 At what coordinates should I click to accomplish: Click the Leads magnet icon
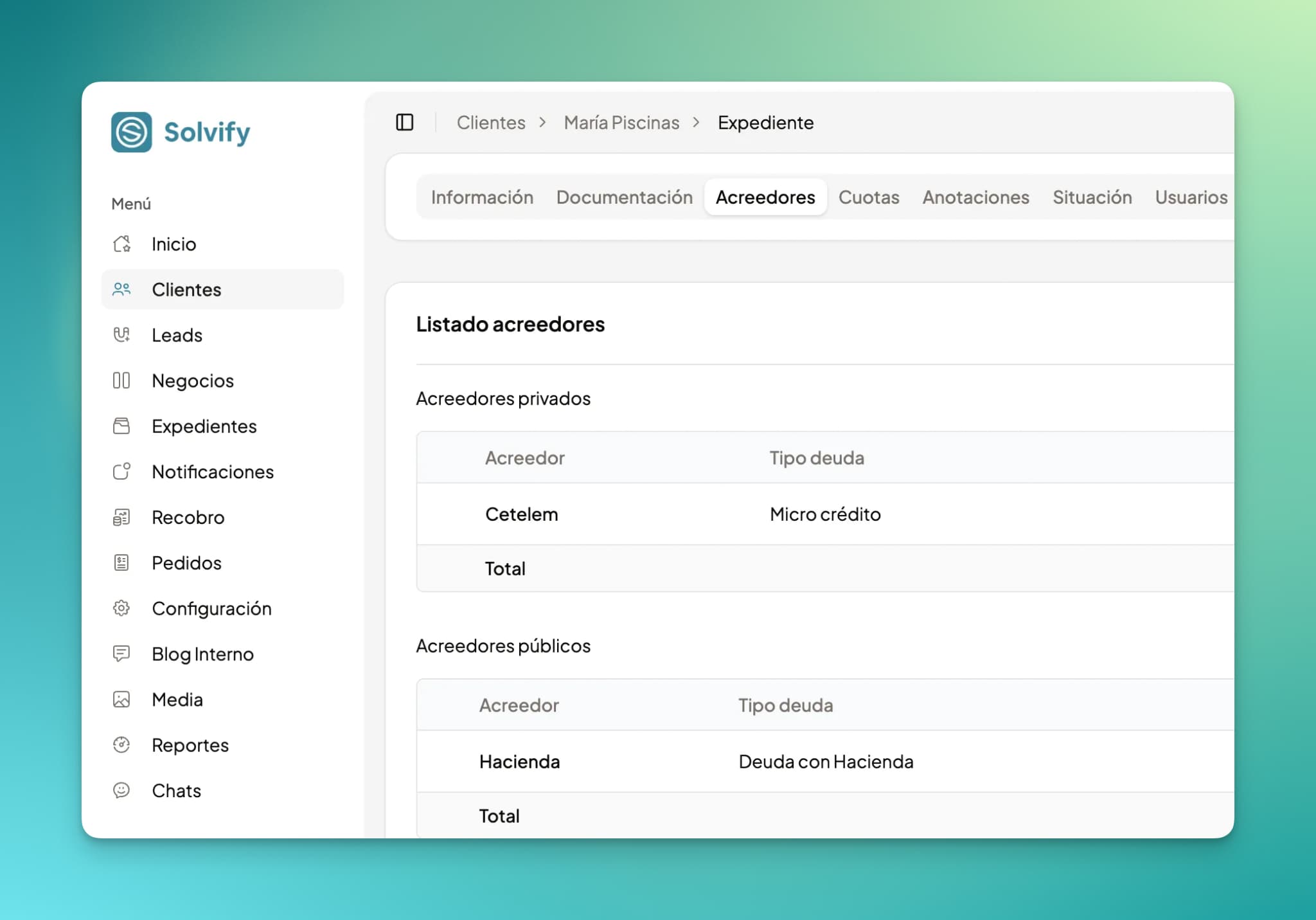click(121, 335)
